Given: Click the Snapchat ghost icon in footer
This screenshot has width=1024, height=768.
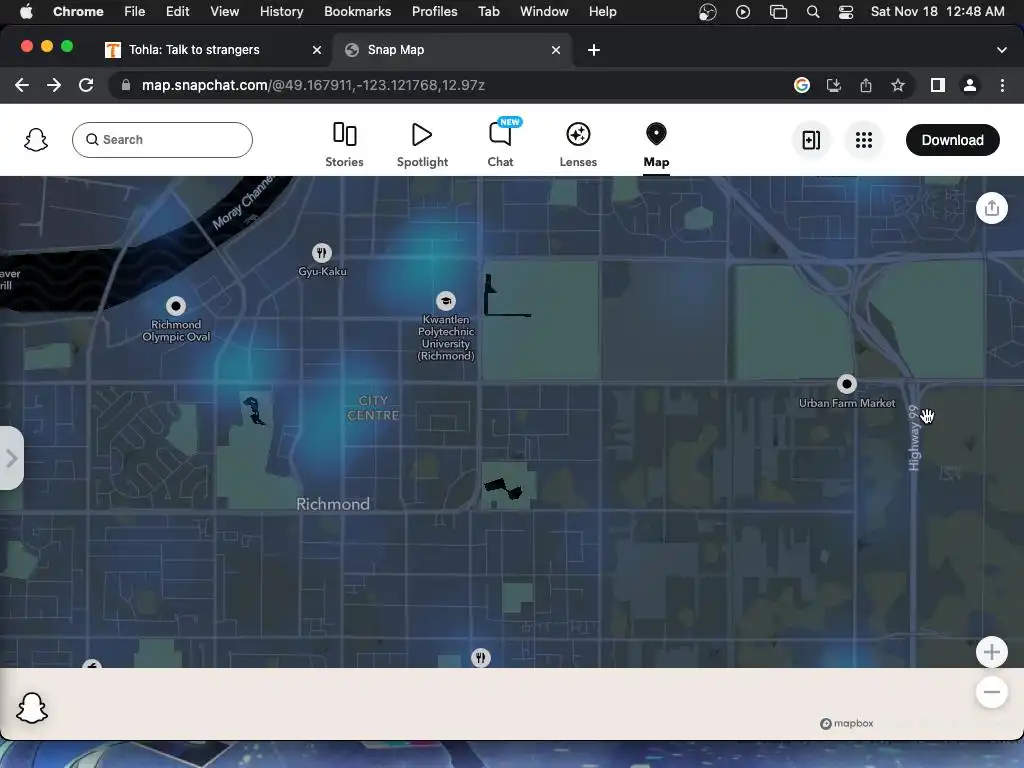Looking at the screenshot, I should point(32,708).
